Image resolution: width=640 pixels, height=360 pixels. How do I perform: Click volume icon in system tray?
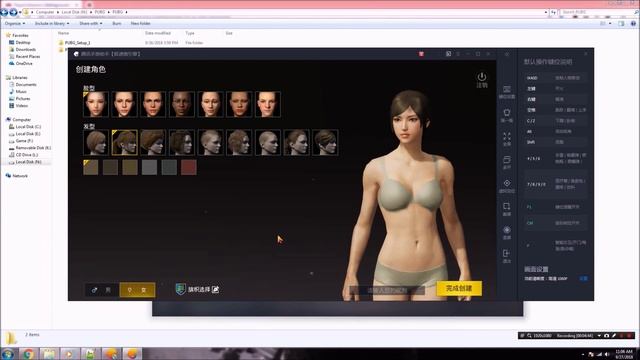coord(607,354)
